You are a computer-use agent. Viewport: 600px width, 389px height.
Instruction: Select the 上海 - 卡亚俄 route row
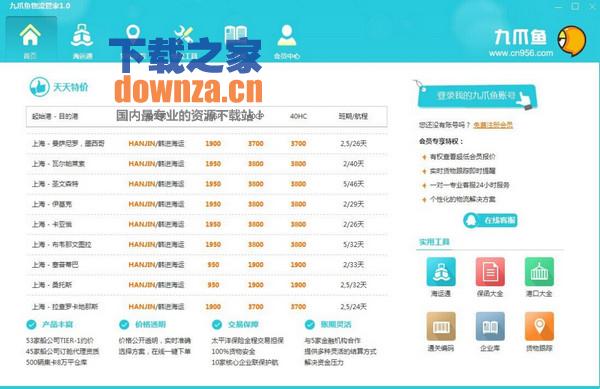click(207, 225)
